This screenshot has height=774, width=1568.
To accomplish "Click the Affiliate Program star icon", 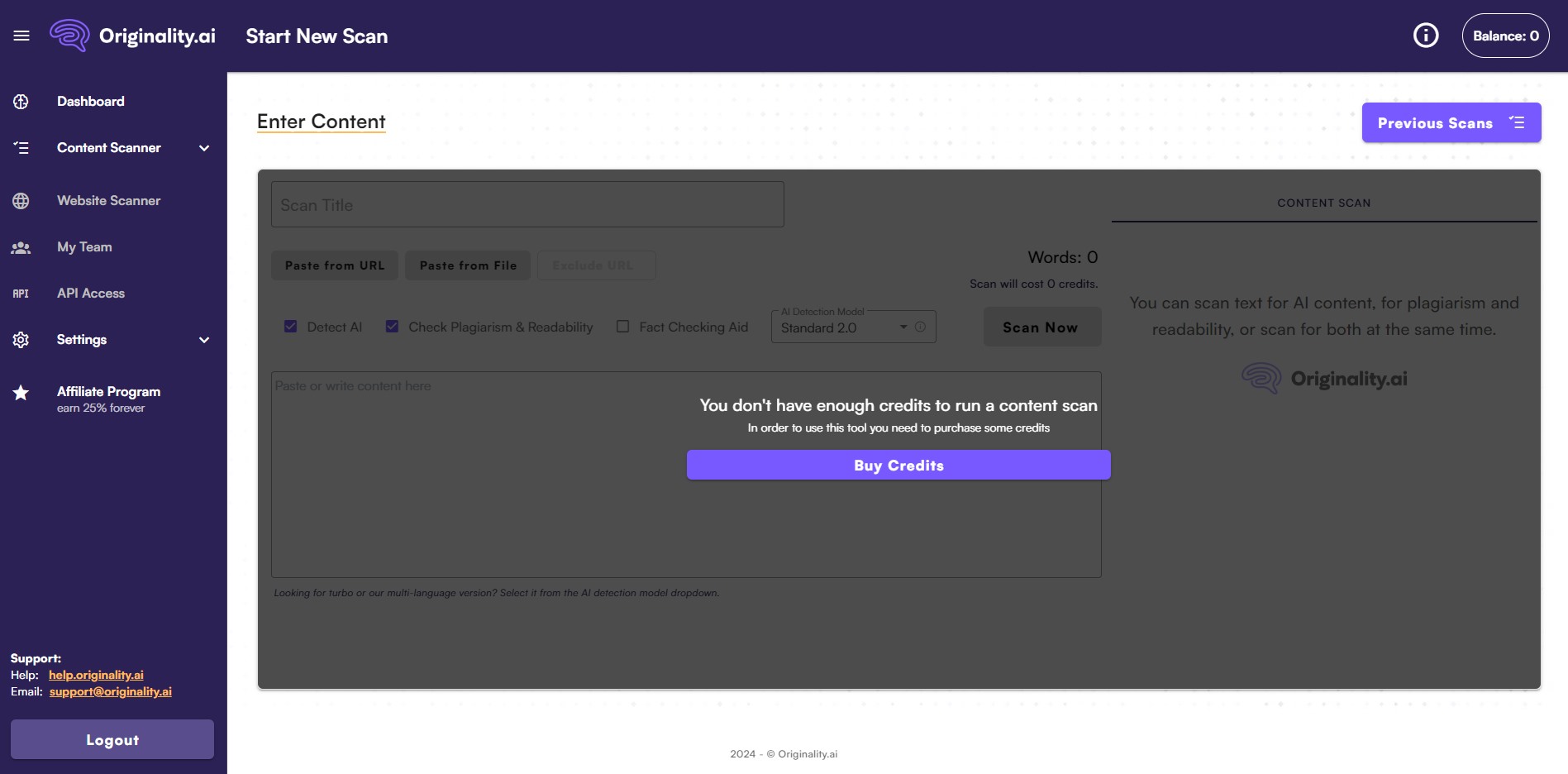I will (21, 393).
